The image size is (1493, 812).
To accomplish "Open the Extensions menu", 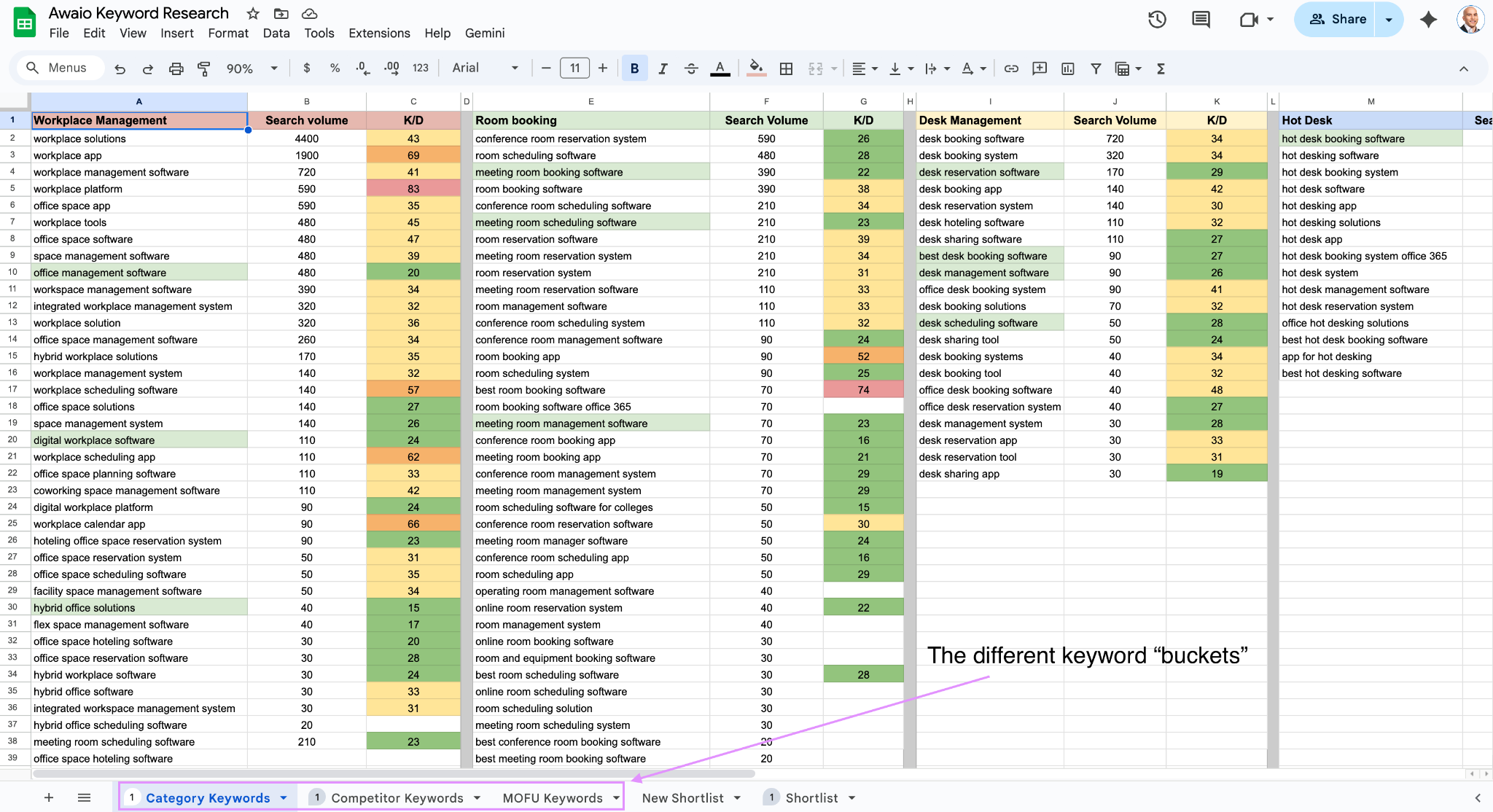I will coord(379,33).
